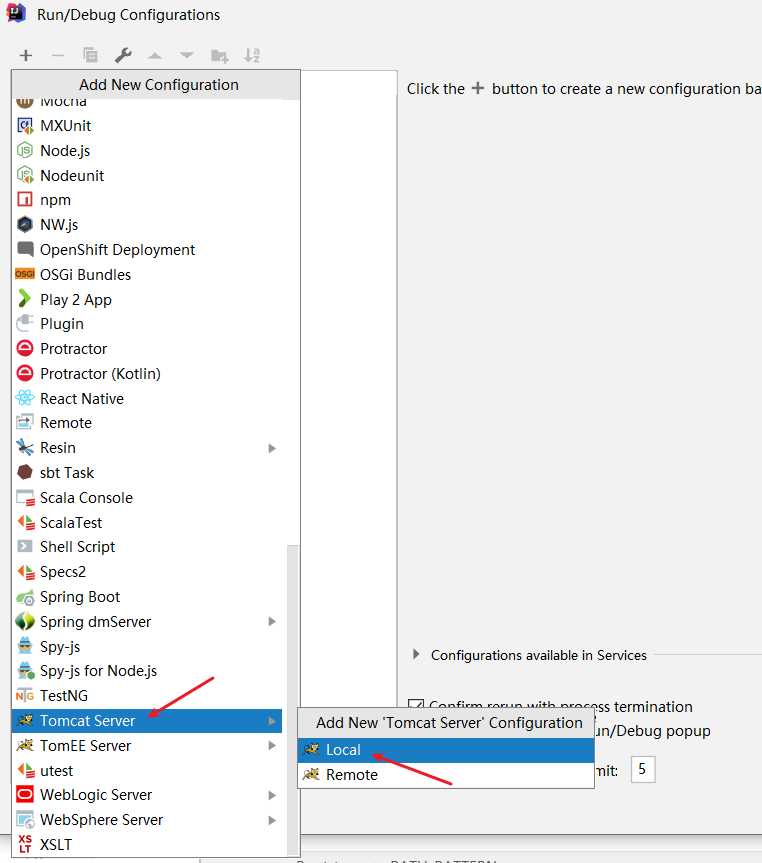This screenshot has height=863, width=762.
Task: Click the Specs2 icon
Action: (26, 572)
